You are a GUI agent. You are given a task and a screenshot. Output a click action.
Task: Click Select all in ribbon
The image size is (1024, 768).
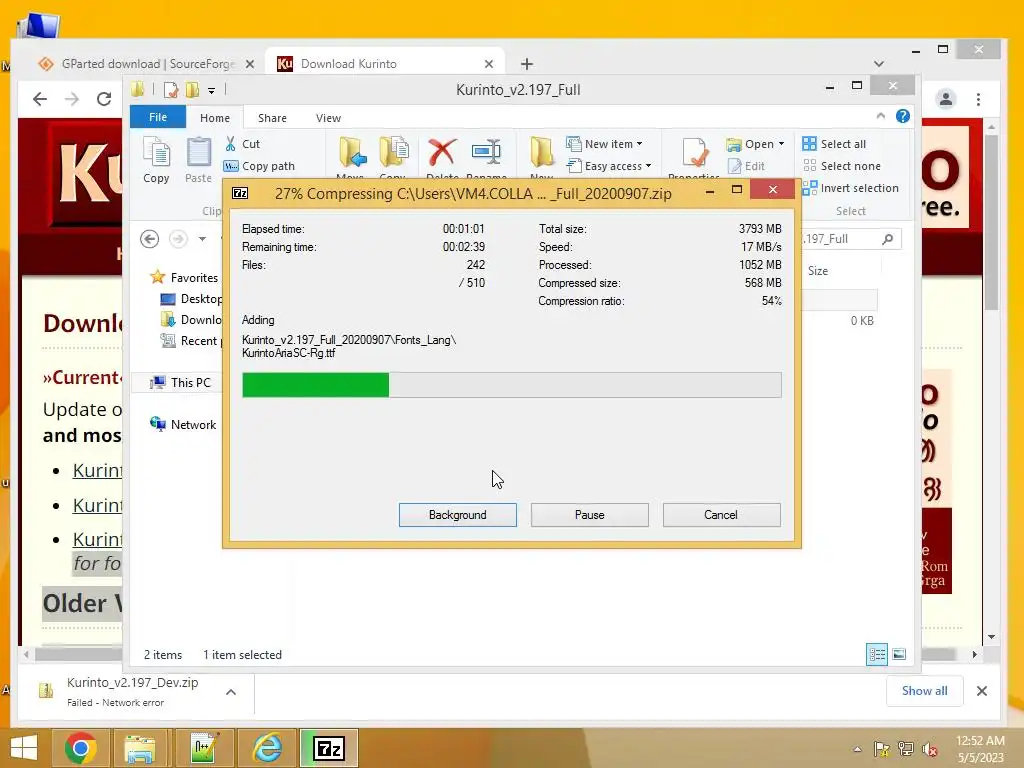point(834,144)
